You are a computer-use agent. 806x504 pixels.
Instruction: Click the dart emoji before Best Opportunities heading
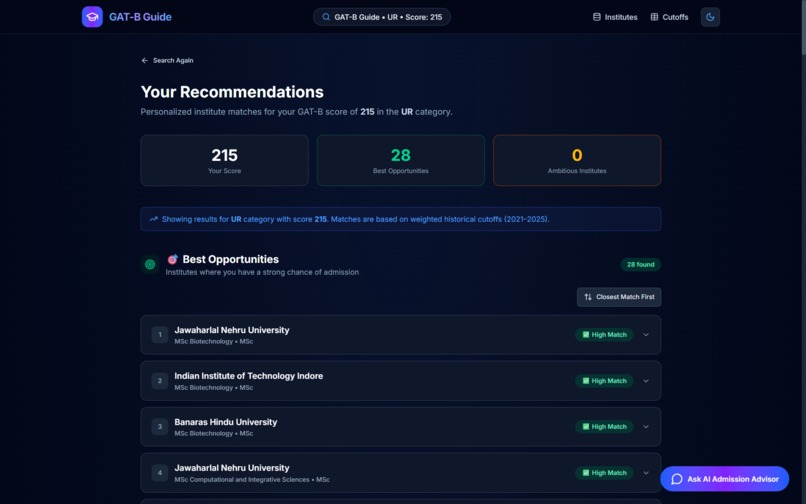(x=173, y=259)
